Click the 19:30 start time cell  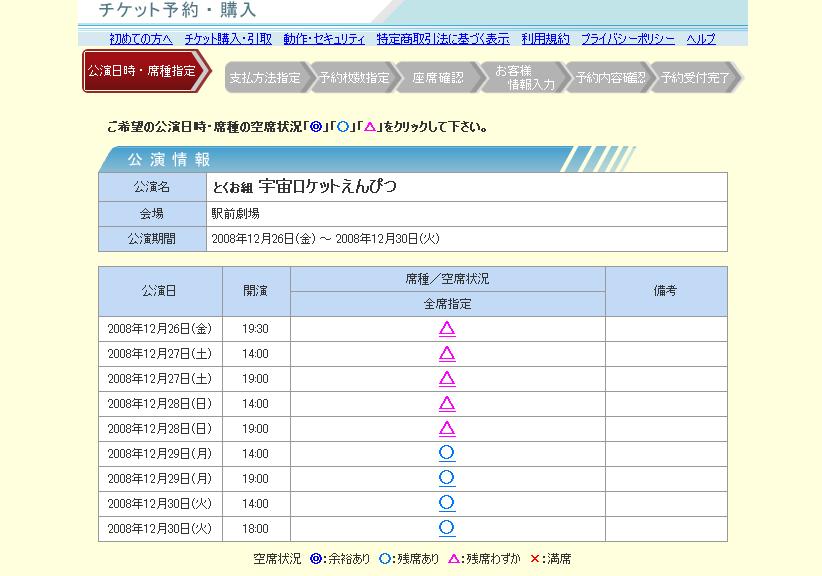point(256,329)
